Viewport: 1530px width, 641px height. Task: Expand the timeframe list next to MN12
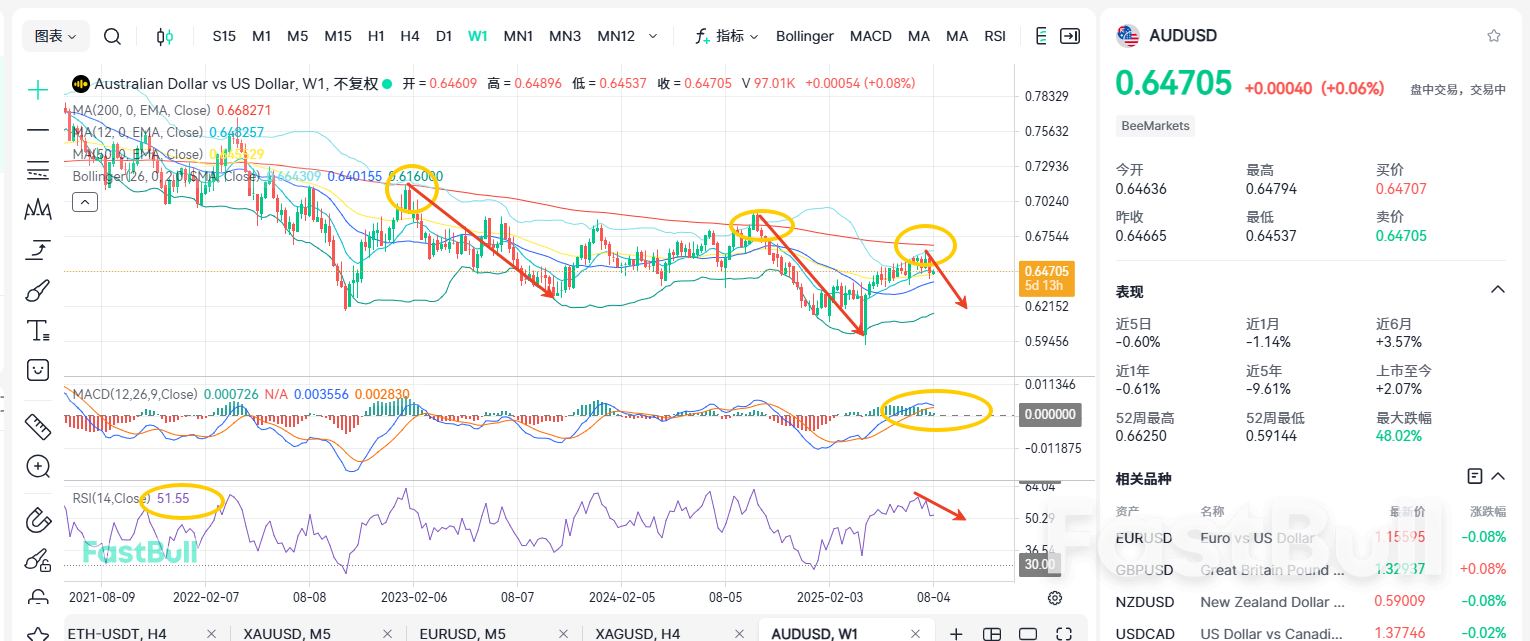[653, 36]
